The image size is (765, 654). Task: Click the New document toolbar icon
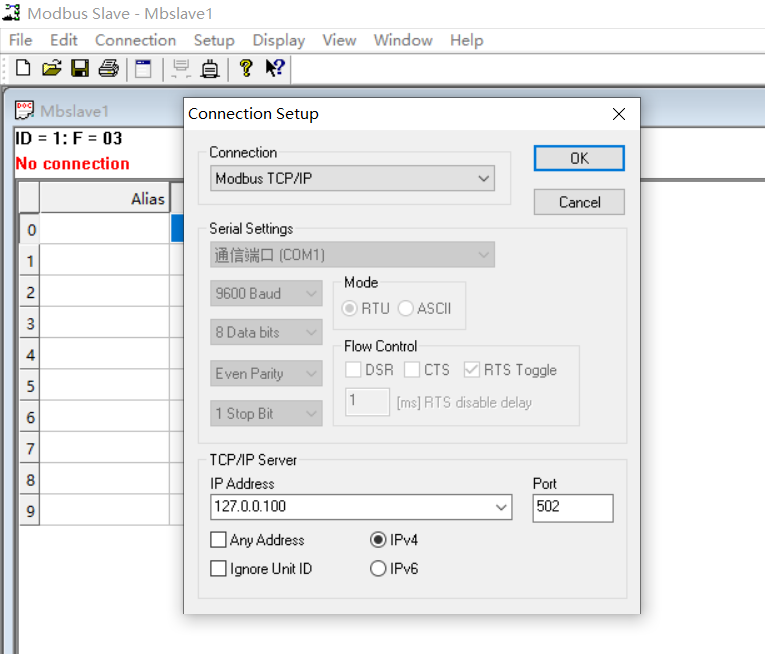[x=22, y=68]
